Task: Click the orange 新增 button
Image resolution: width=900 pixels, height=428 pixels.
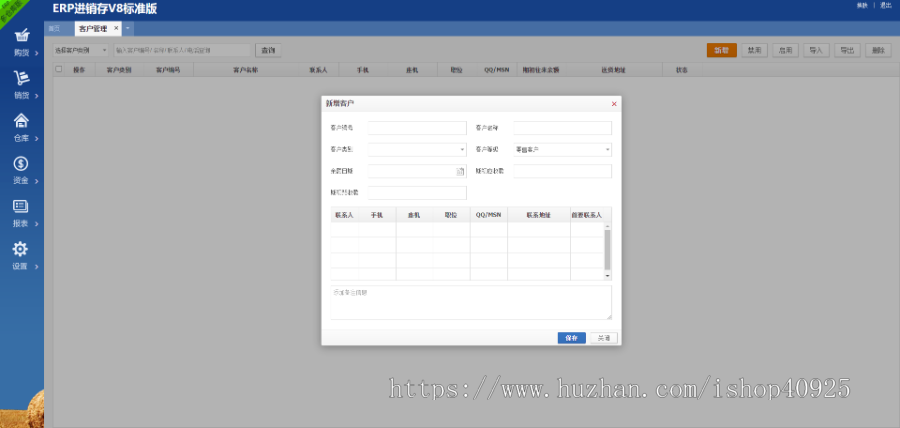Action: click(x=721, y=50)
